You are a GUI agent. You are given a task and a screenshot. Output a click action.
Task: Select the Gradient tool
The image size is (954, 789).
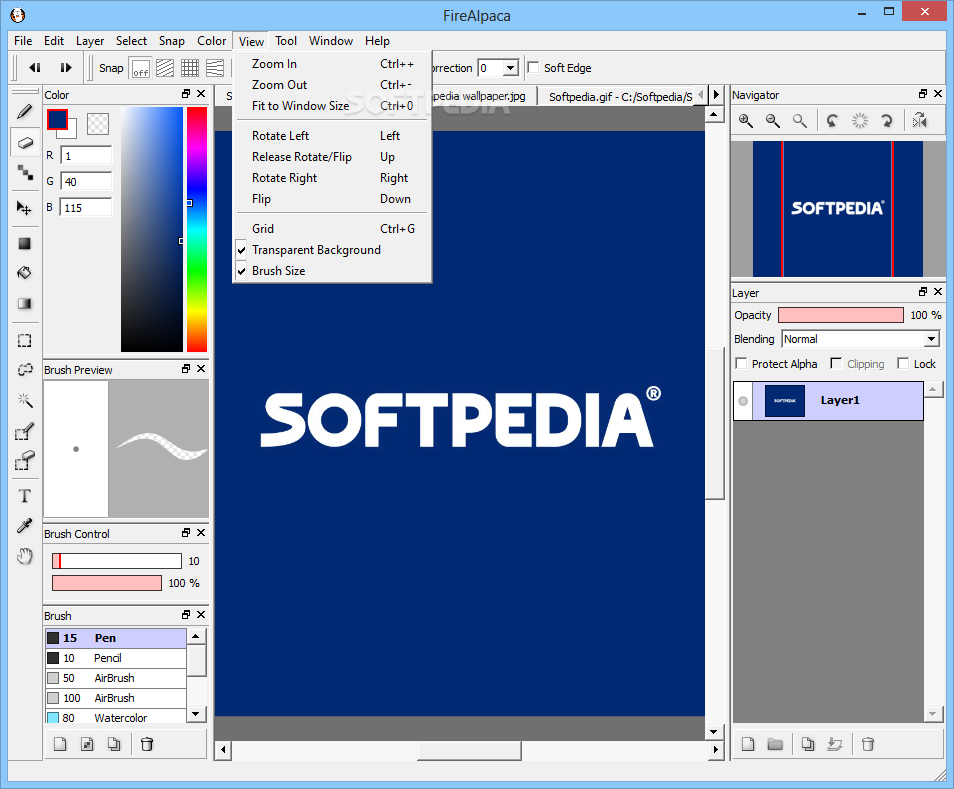click(24, 303)
